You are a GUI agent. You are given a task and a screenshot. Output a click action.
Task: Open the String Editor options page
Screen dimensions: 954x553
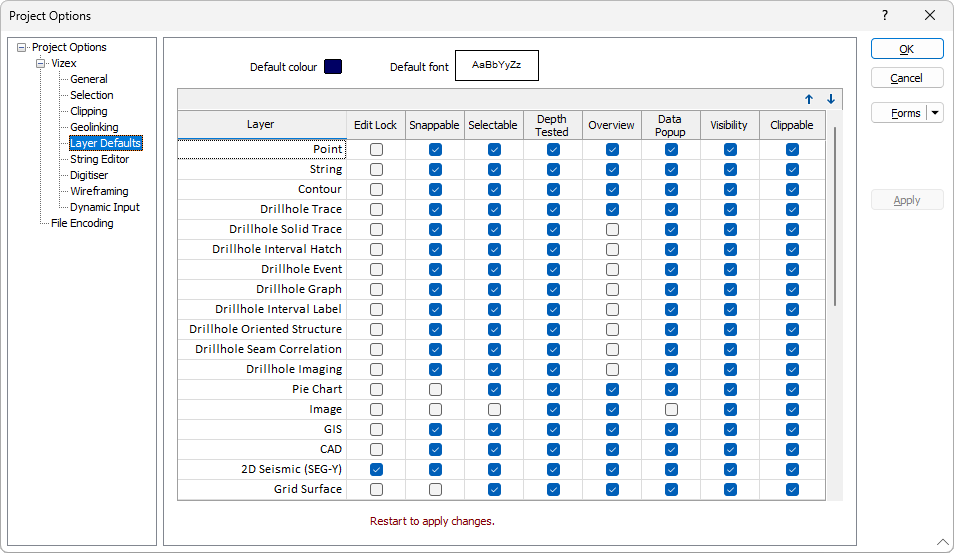click(100, 159)
